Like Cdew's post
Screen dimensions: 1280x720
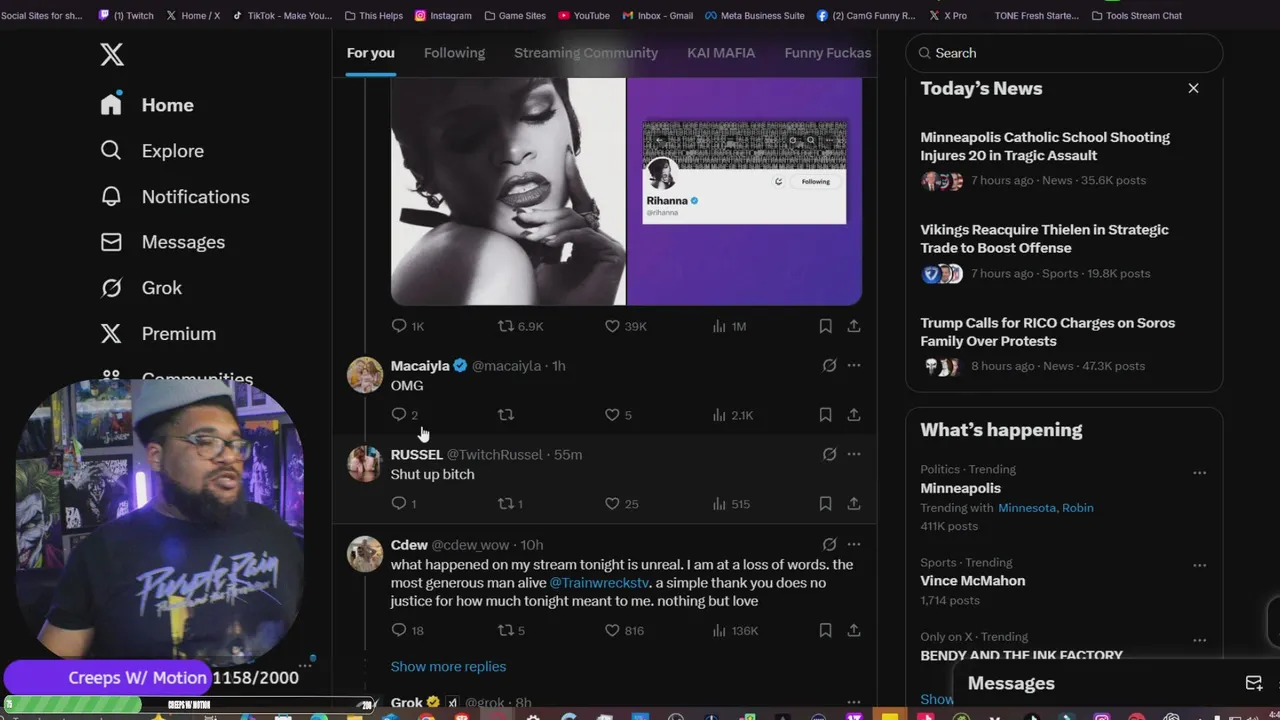click(624, 630)
